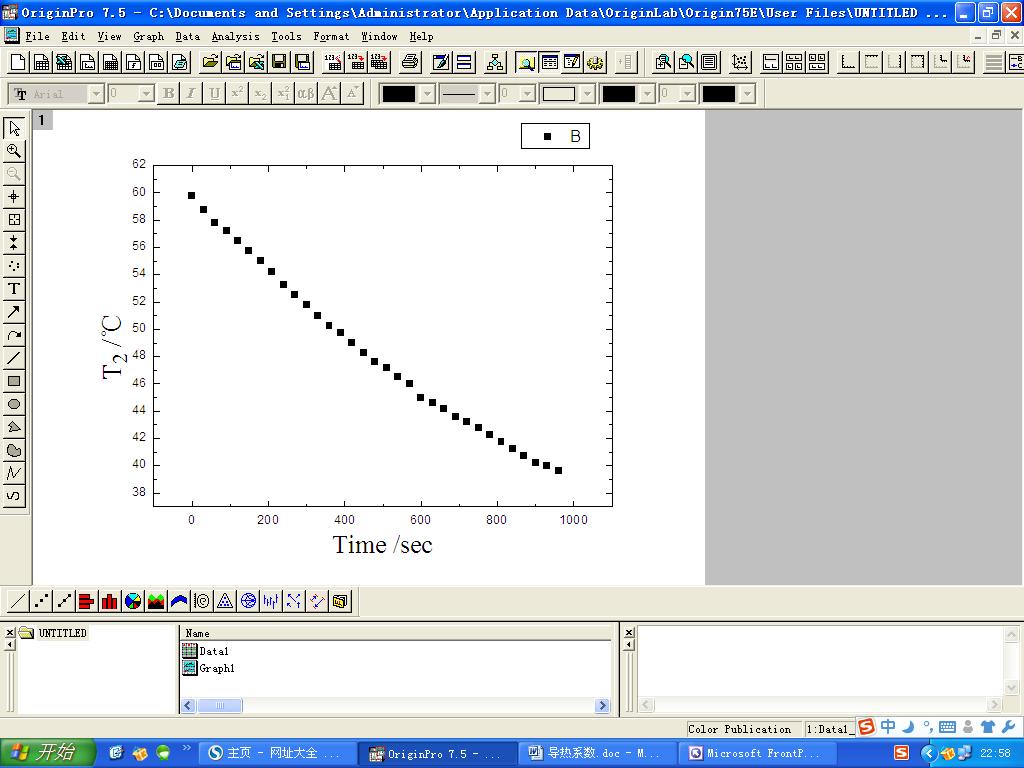Create a Bar chart plot
1024x768 pixels.
pos(86,601)
